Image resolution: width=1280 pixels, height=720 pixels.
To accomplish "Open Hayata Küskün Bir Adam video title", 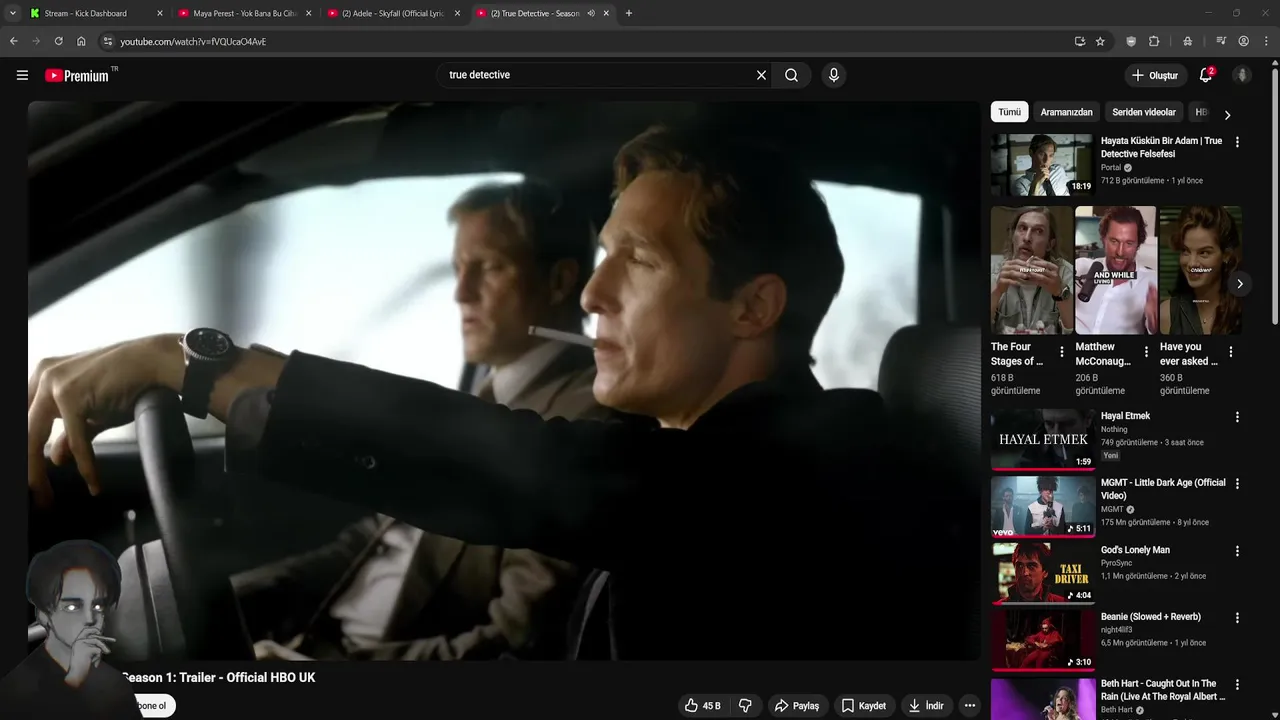I will tap(1161, 147).
